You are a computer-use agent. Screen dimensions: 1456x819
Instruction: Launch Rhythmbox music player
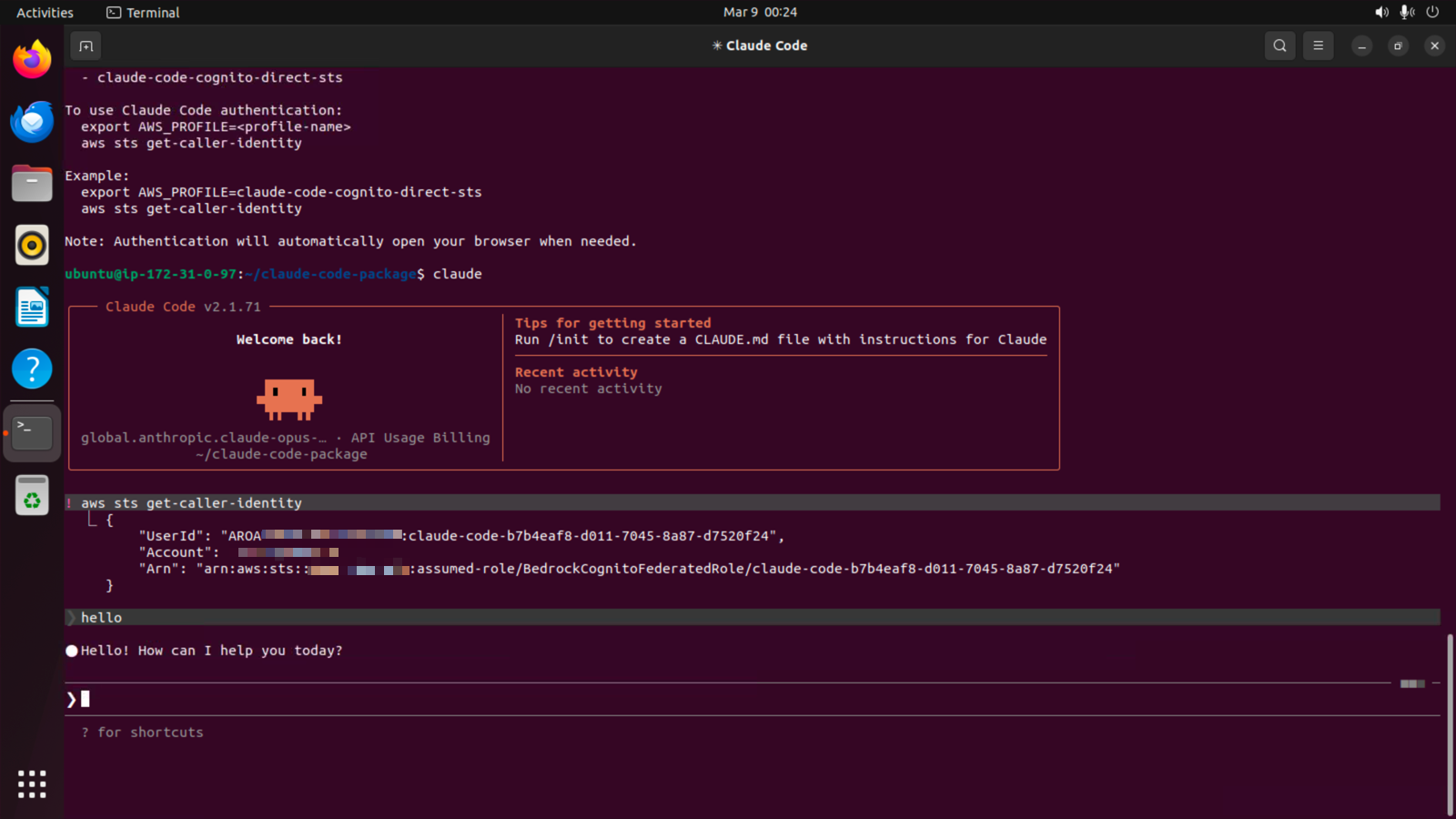click(x=32, y=246)
